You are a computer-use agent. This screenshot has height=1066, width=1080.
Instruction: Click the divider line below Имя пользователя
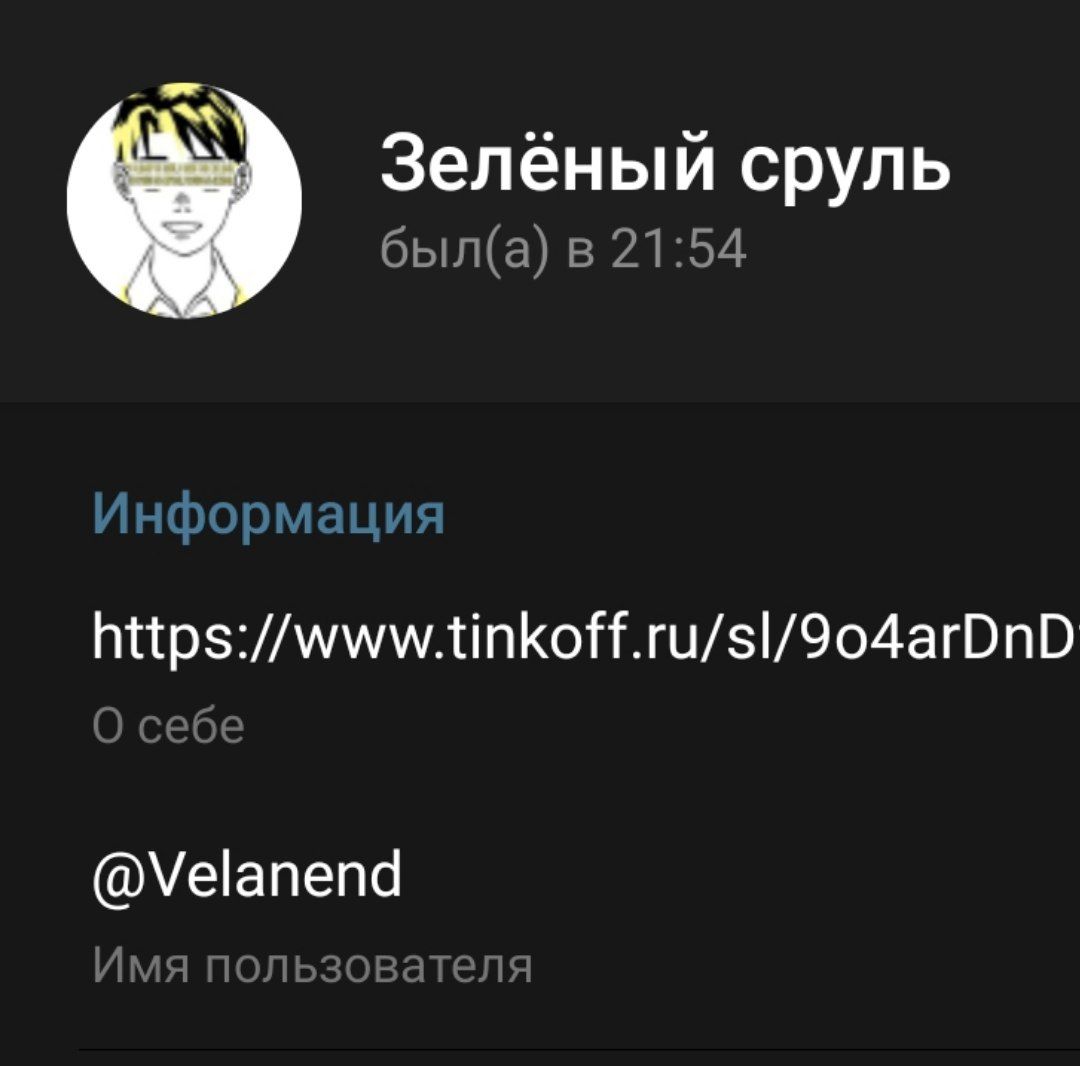[x=579, y=1049]
